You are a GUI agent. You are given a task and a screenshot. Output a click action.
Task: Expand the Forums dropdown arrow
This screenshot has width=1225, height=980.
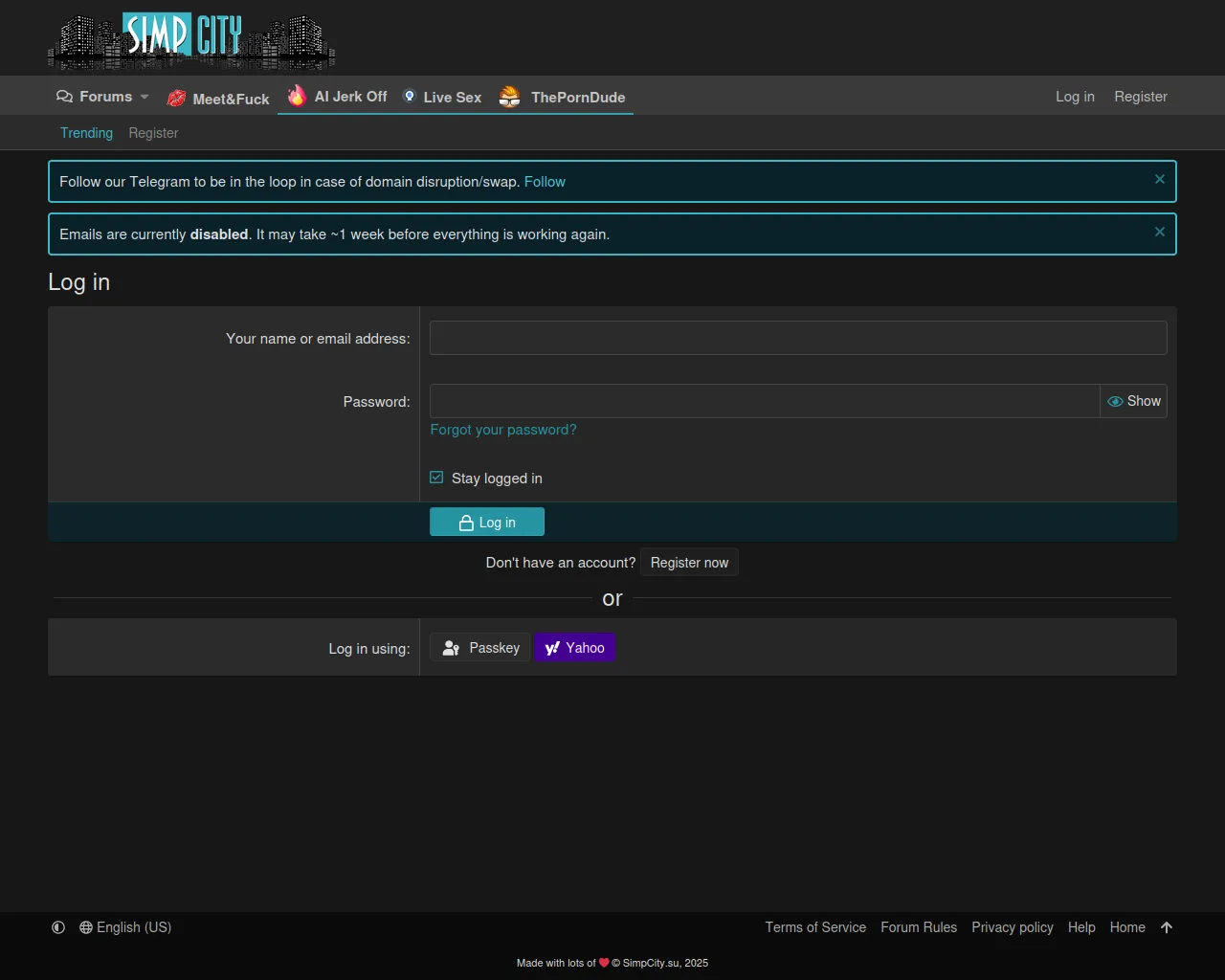coord(145,97)
